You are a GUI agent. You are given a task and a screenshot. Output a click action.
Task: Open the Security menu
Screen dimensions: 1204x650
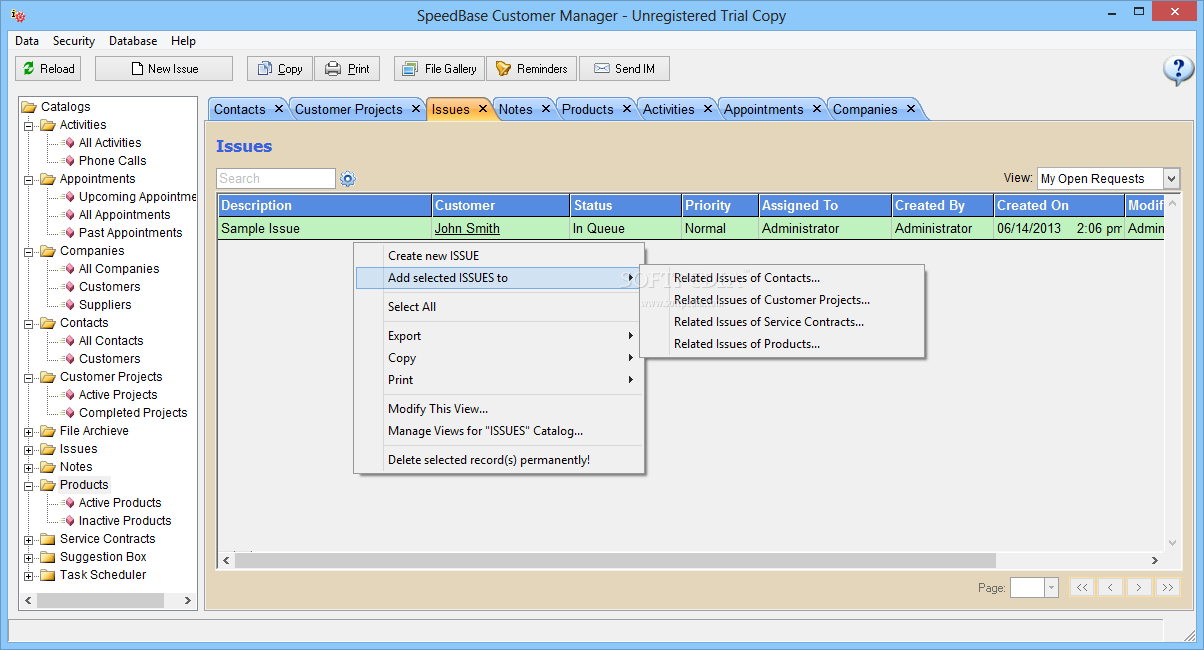coord(74,41)
